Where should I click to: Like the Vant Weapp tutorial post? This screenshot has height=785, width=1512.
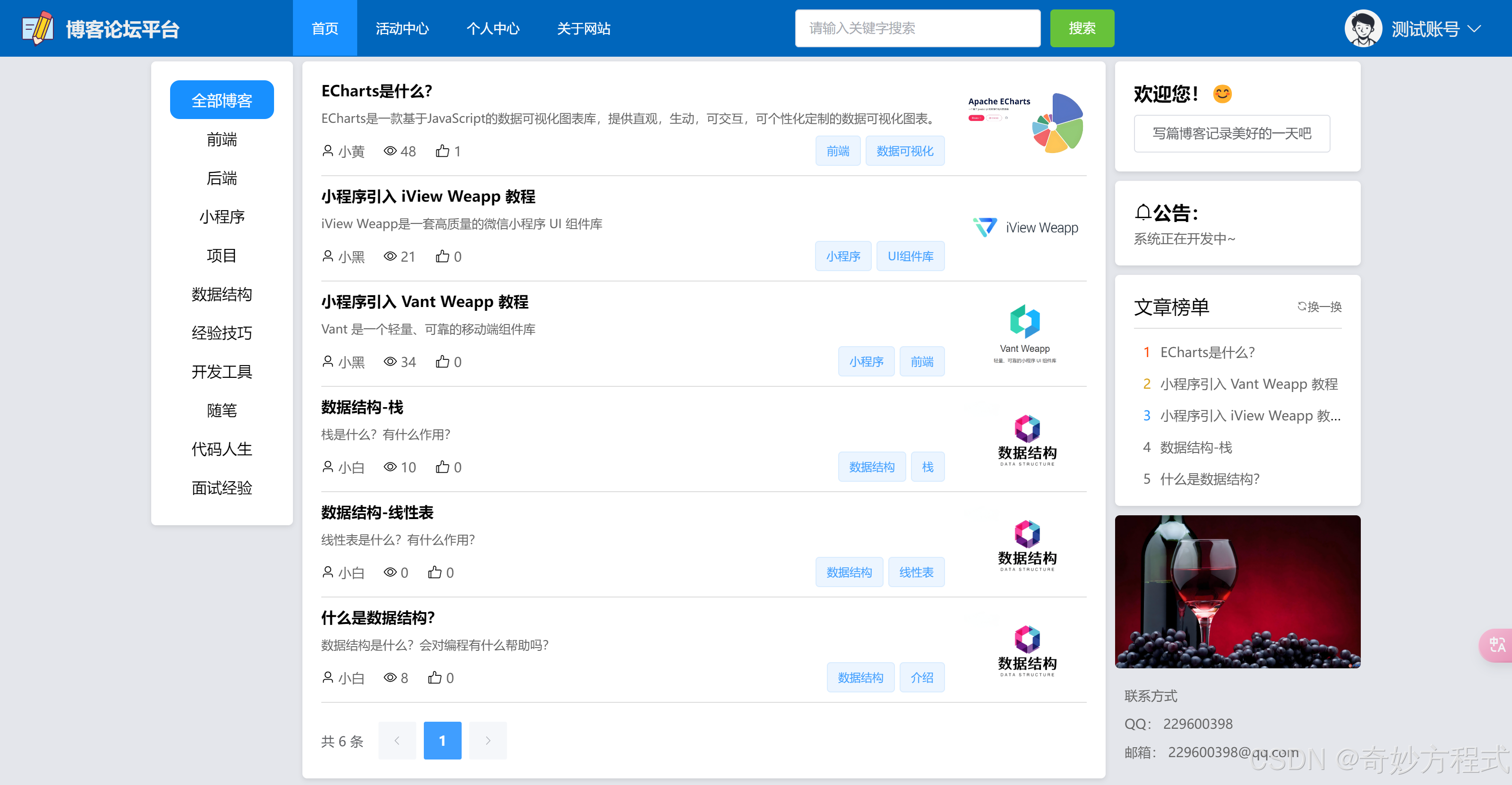tap(442, 361)
